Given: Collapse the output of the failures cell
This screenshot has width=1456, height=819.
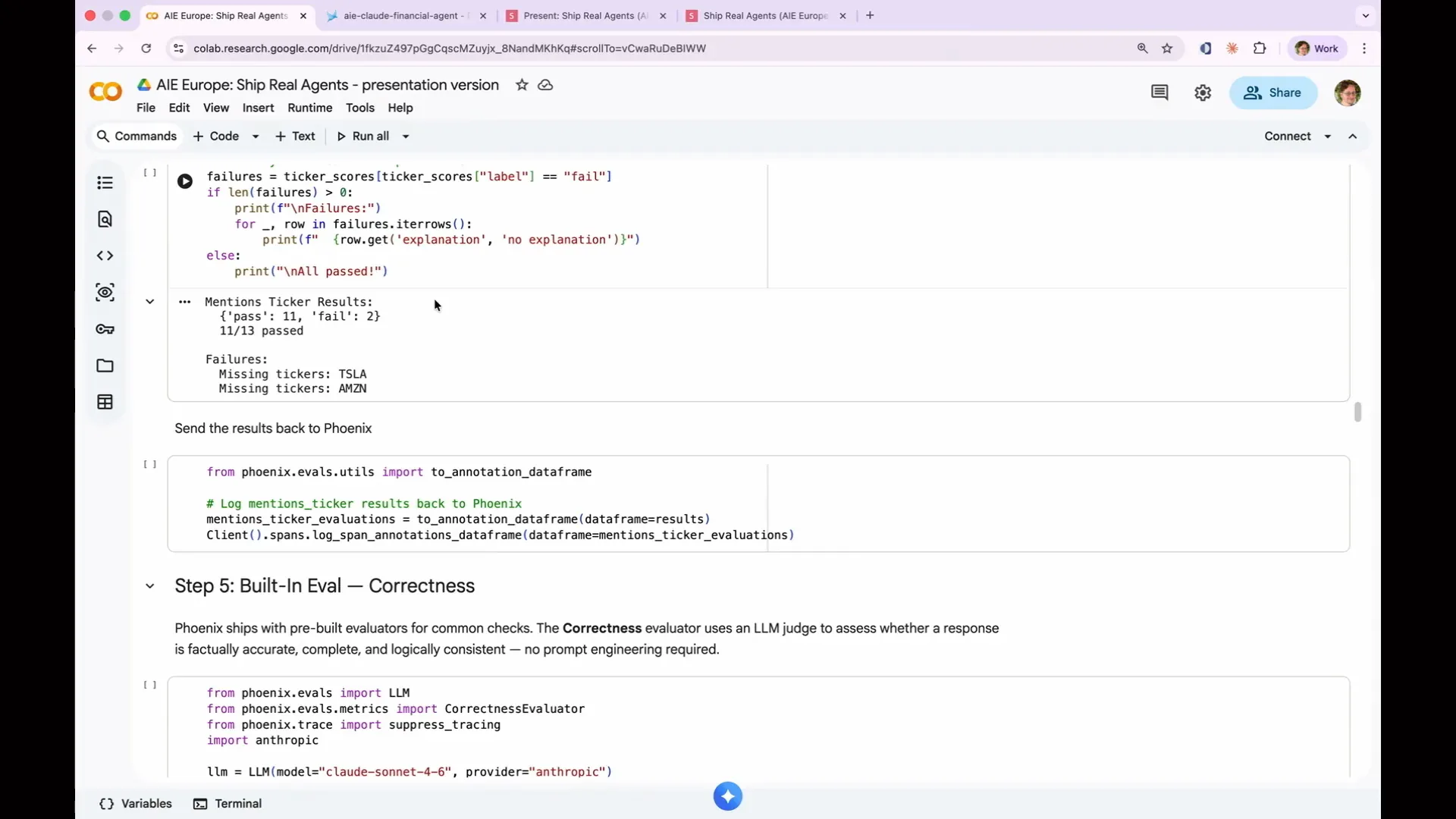Looking at the screenshot, I should (x=150, y=302).
